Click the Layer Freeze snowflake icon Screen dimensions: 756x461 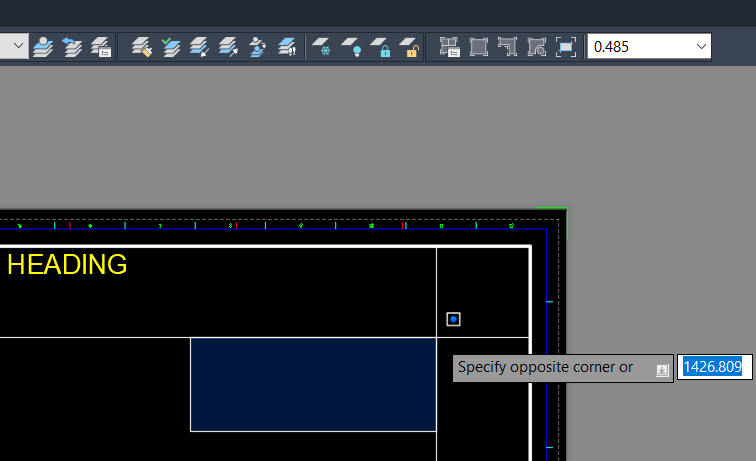pos(322,47)
